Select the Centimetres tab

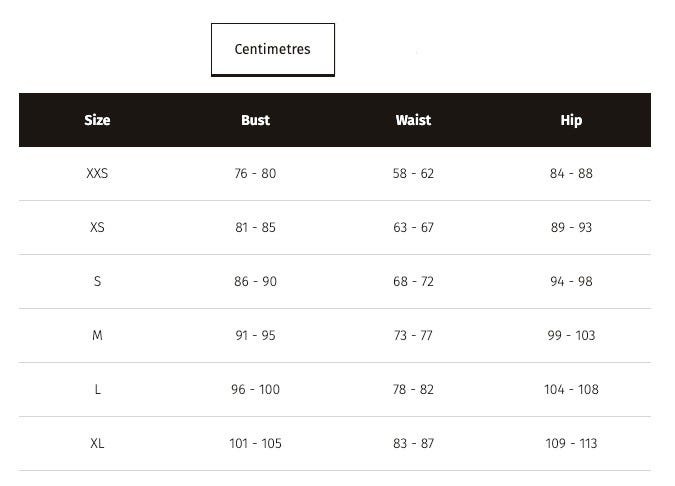[272, 50]
